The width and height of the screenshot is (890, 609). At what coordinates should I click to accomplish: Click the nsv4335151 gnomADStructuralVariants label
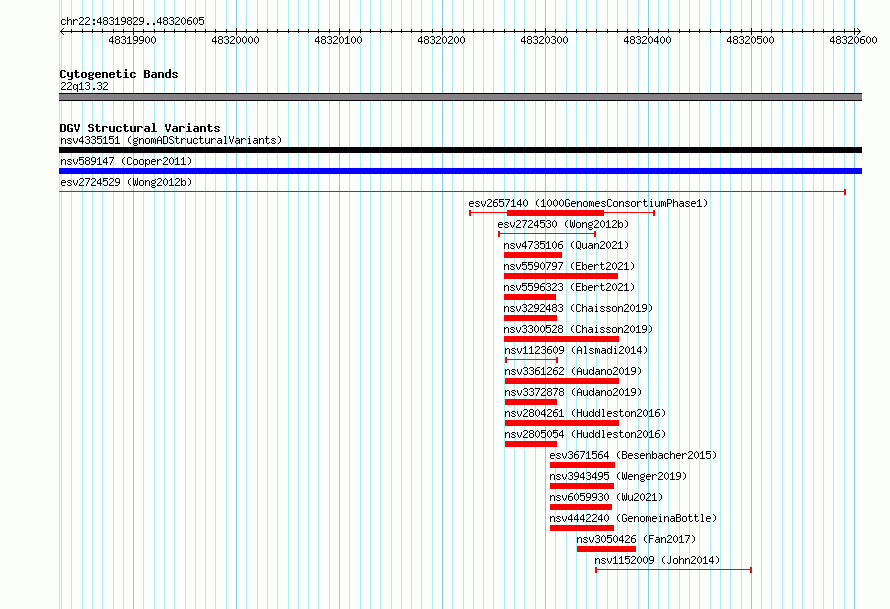pyautogui.click(x=171, y=140)
